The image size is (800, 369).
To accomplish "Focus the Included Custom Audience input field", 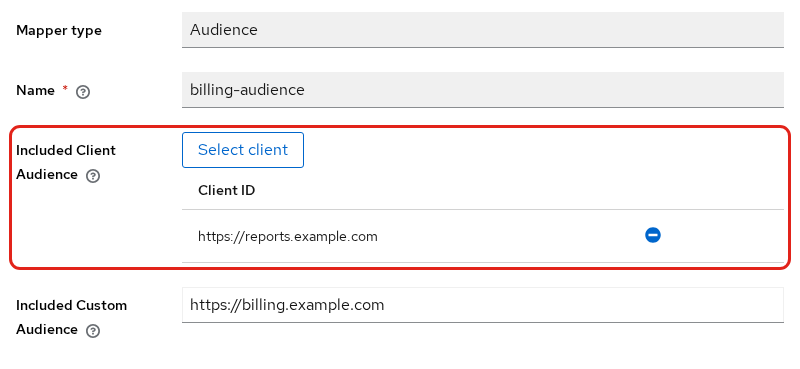I will 483,305.
